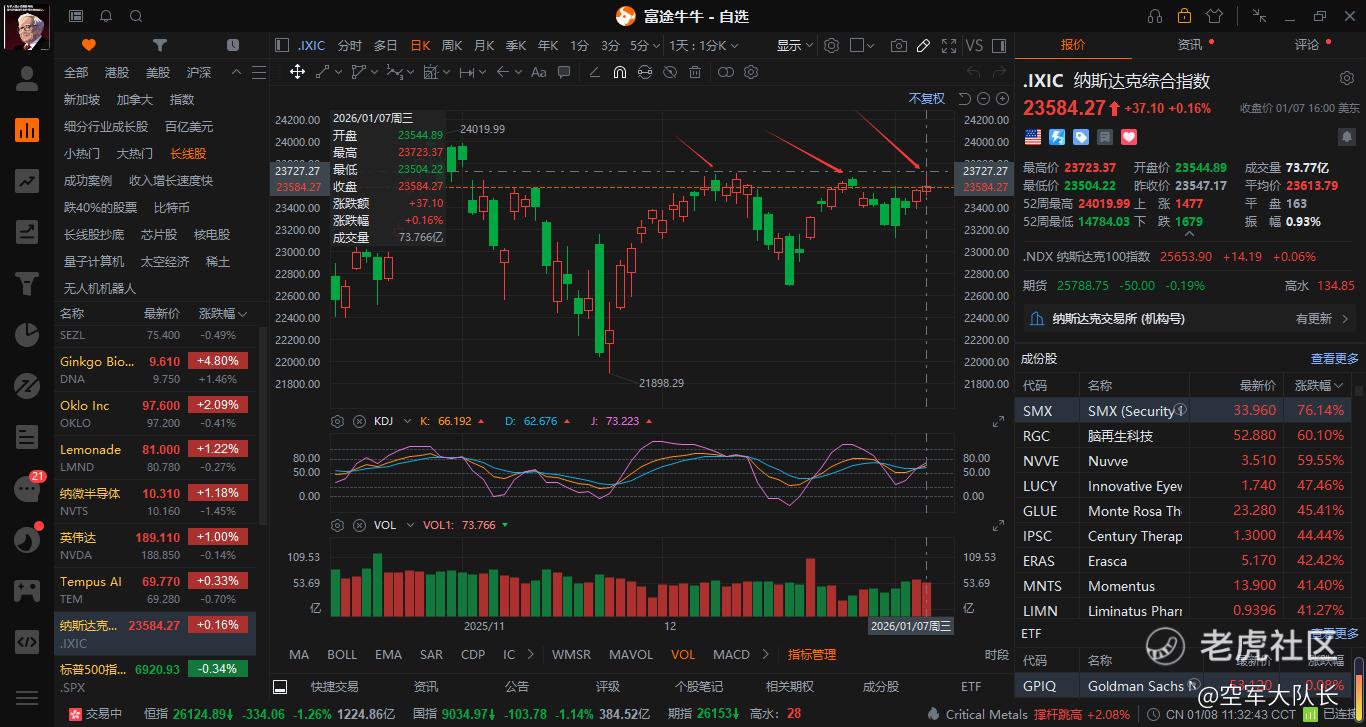Open the markets chart icon in left sidebar
Screen dimensions: 1366x727
[x=27, y=129]
